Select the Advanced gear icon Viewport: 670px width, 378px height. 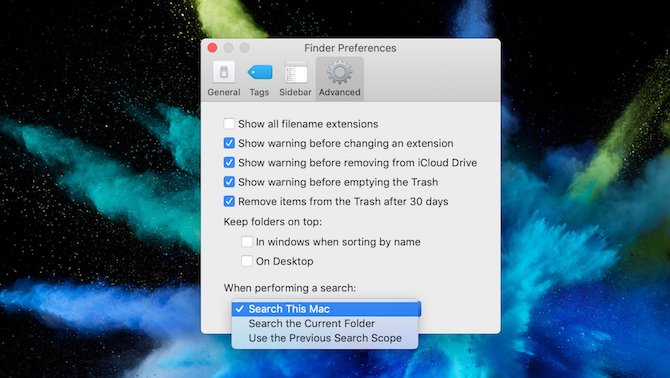point(340,72)
